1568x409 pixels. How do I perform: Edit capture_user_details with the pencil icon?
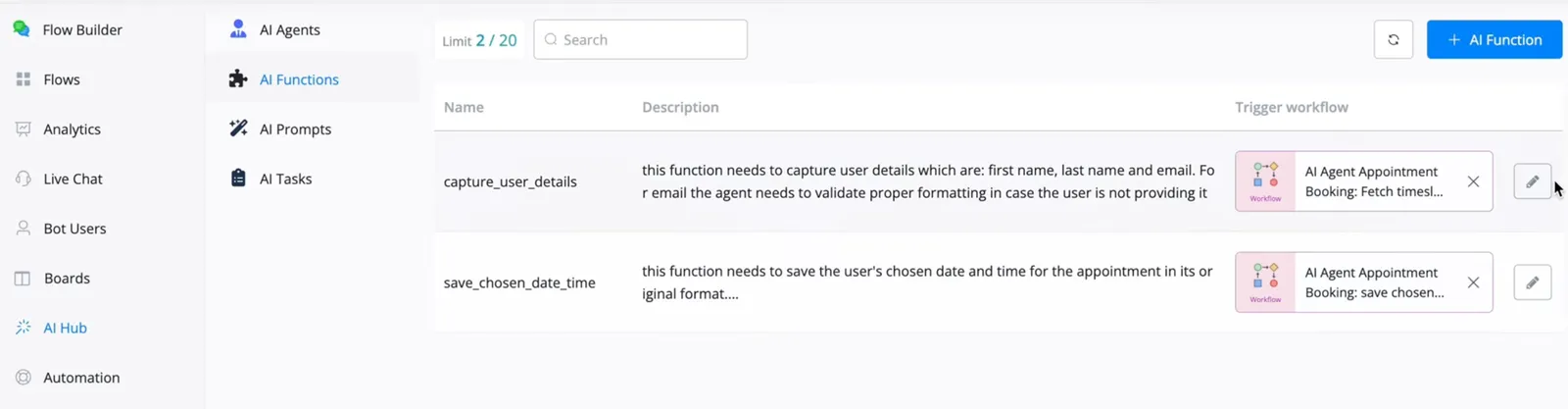1532,181
